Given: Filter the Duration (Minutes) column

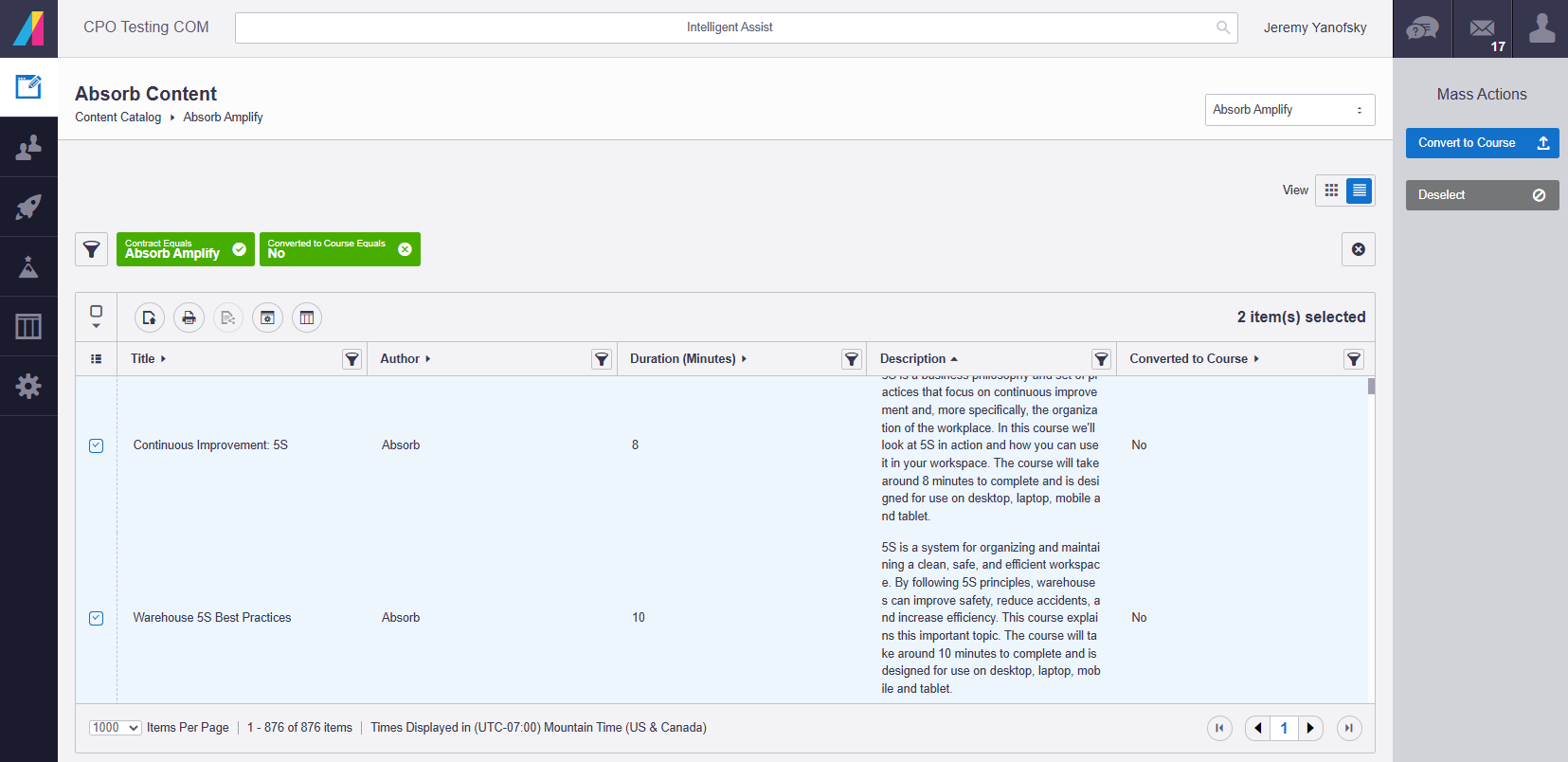Looking at the screenshot, I should 852,359.
